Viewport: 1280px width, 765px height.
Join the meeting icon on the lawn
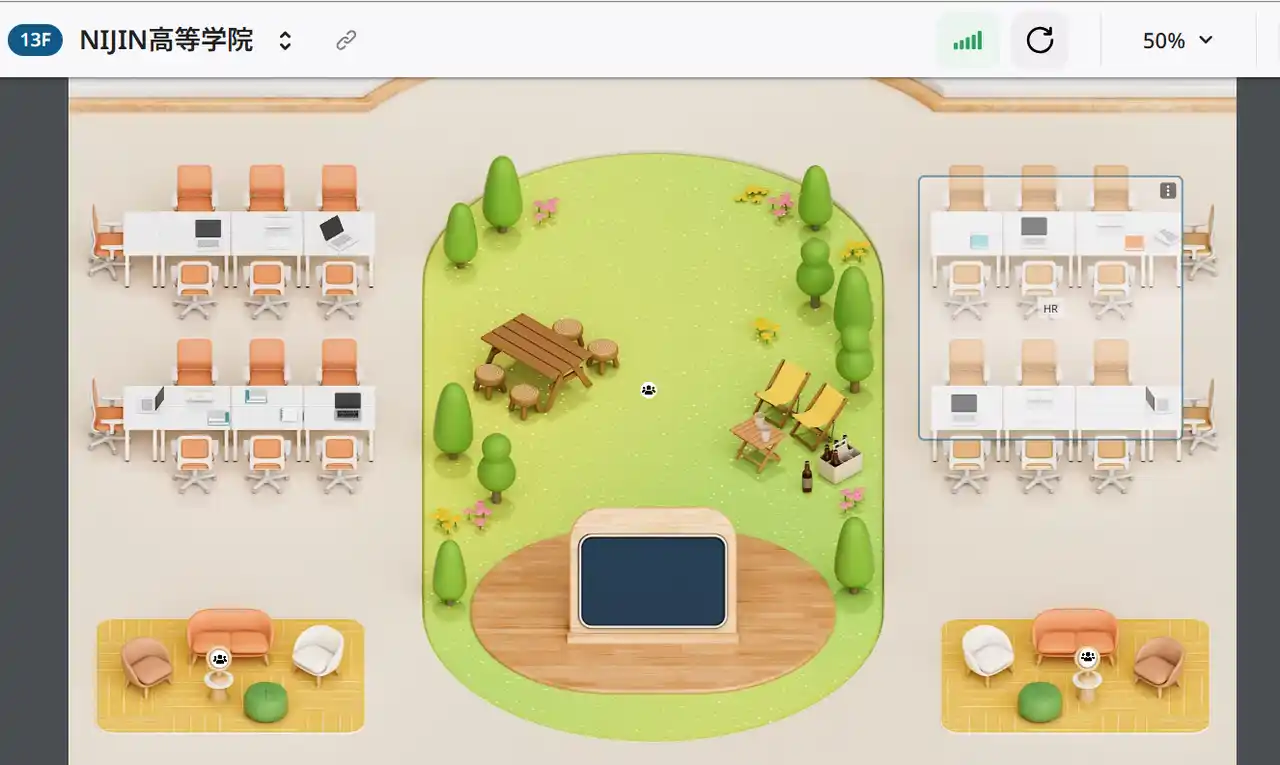click(648, 390)
